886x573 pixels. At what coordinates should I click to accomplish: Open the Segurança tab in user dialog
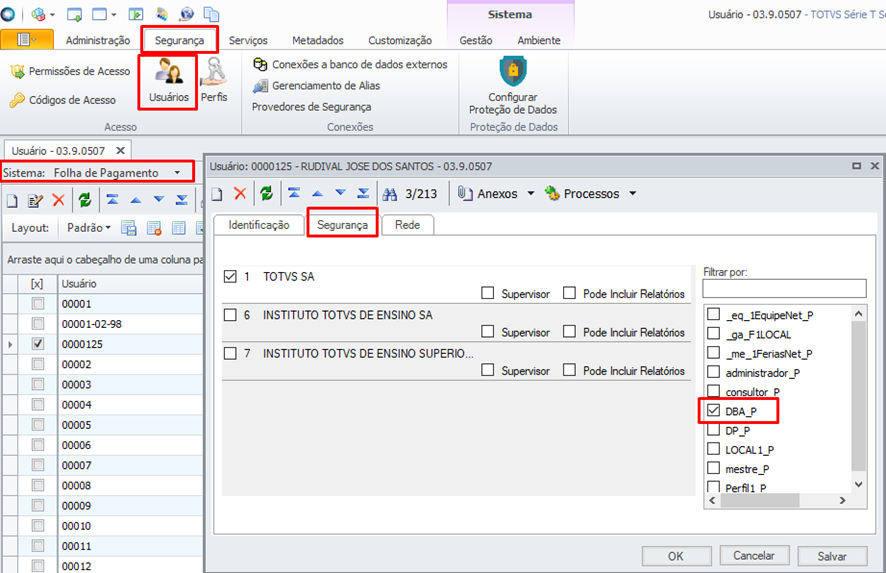pos(342,225)
